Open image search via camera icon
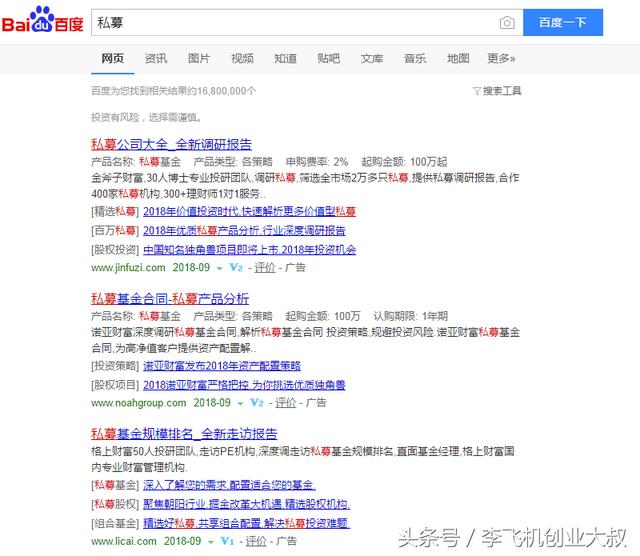Image resolution: width=640 pixels, height=556 pixels. click(507, 22)
